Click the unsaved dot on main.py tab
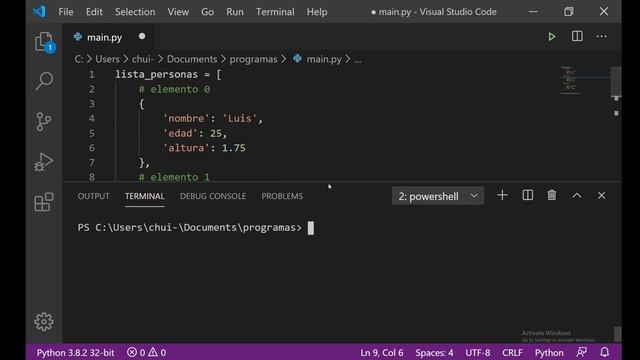This screenshot has height=360, width=640. tap(142, 36)
